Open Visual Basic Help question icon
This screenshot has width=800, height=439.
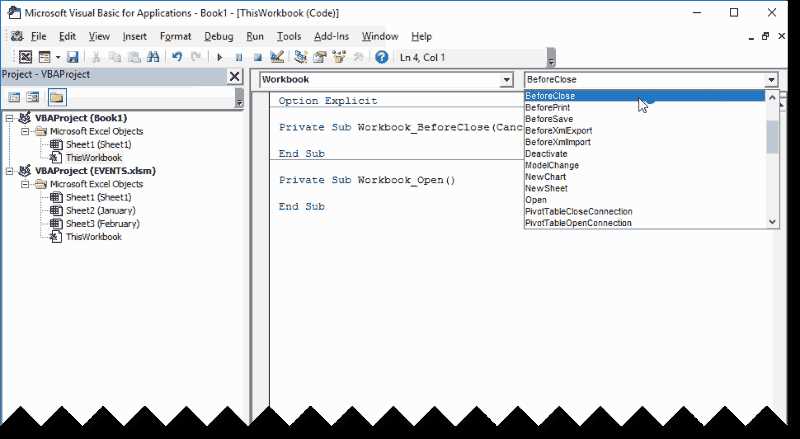tap(381, 57)
